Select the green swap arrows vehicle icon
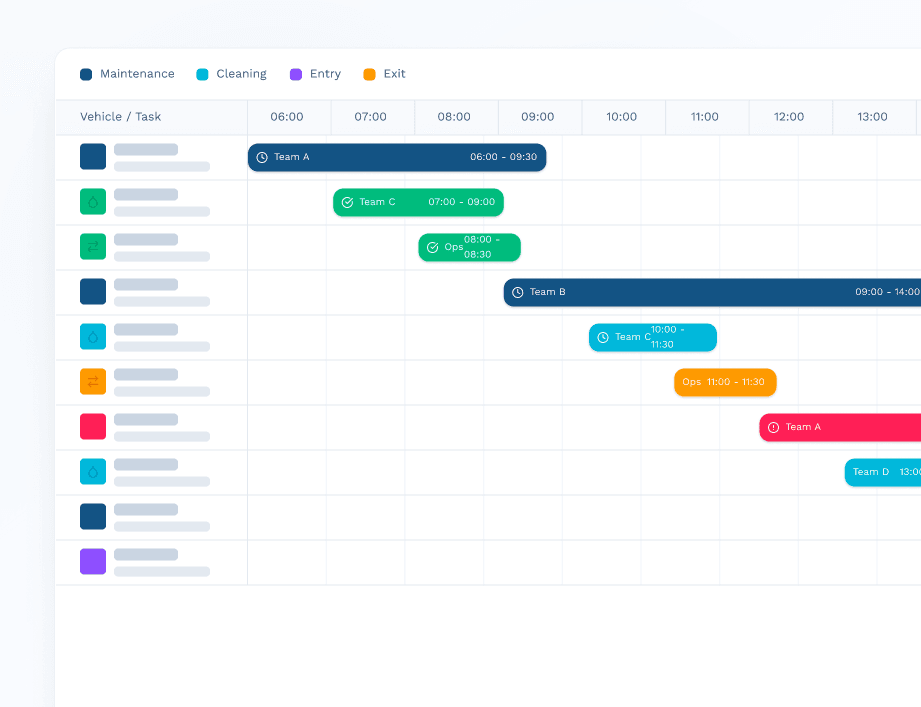Viewport: 921px width, 707px height. click(x=93, y=246)
